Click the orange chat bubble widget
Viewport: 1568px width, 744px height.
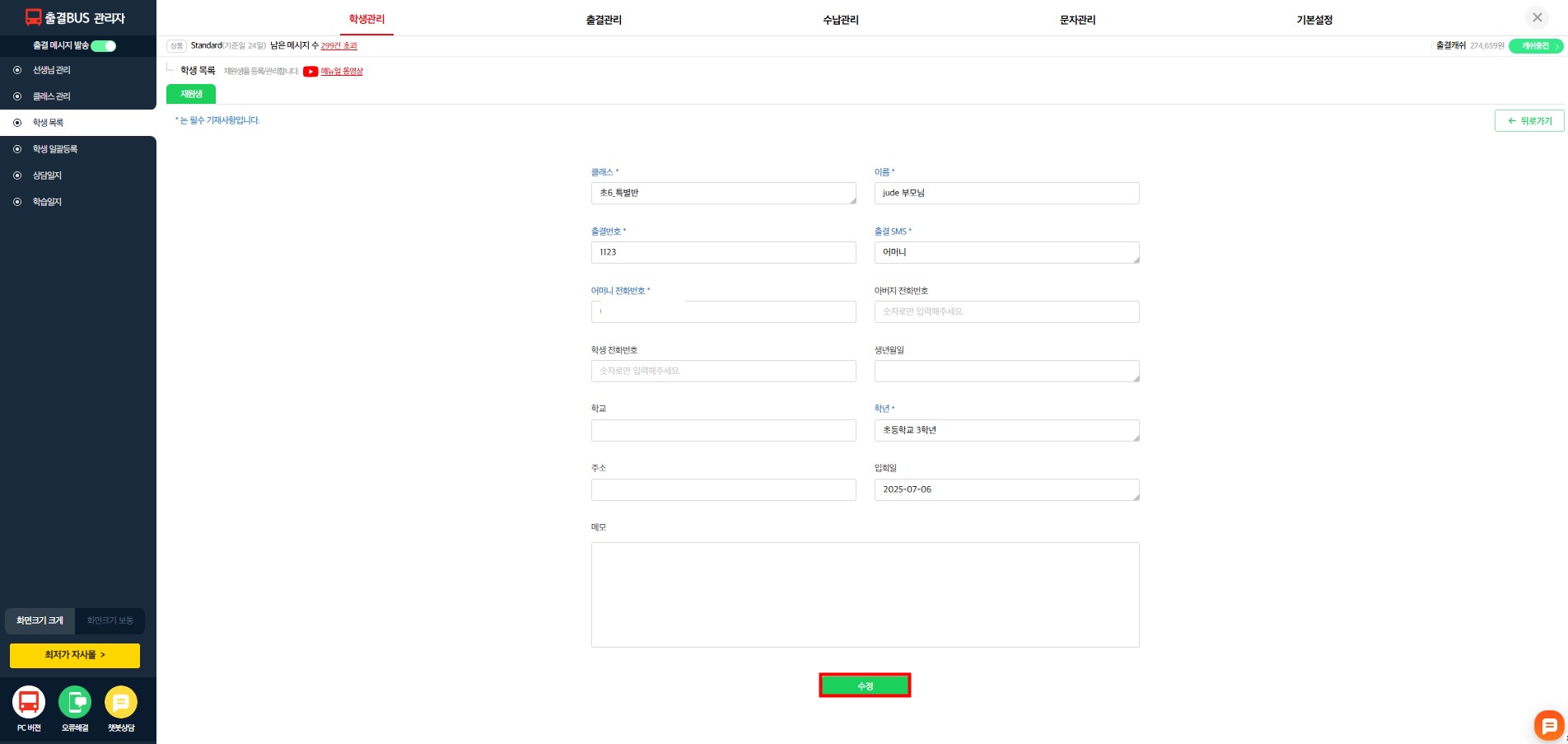click(1548, 725)
